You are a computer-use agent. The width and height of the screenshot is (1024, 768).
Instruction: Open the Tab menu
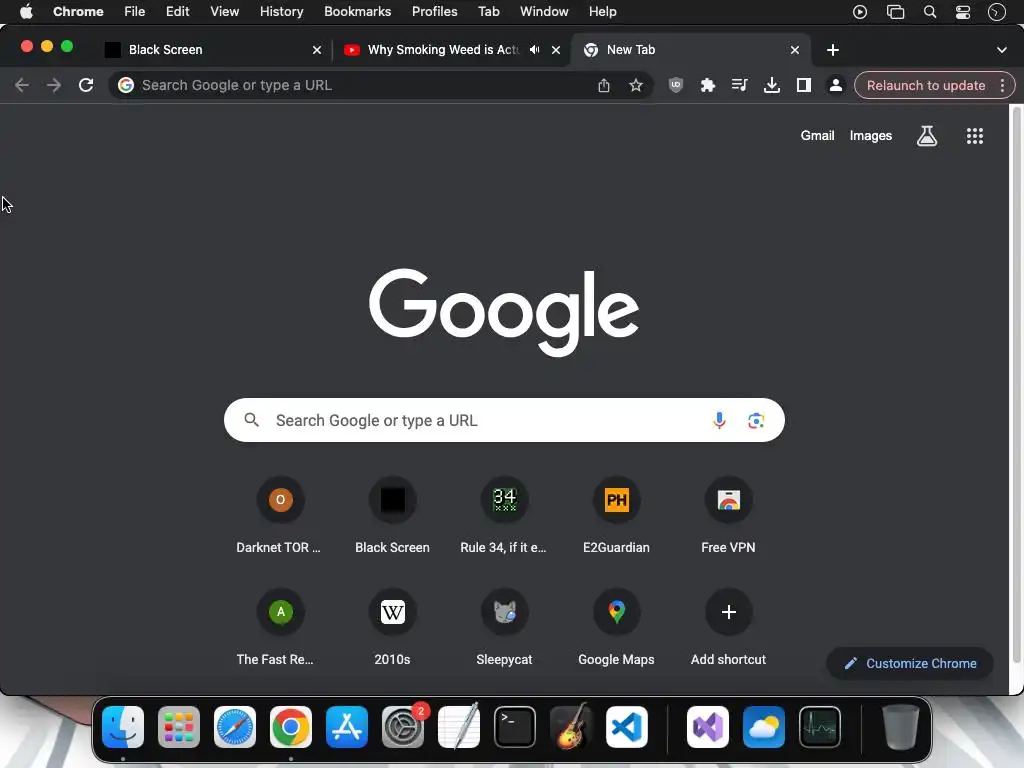pyautogui.click(x=488, y=11)
